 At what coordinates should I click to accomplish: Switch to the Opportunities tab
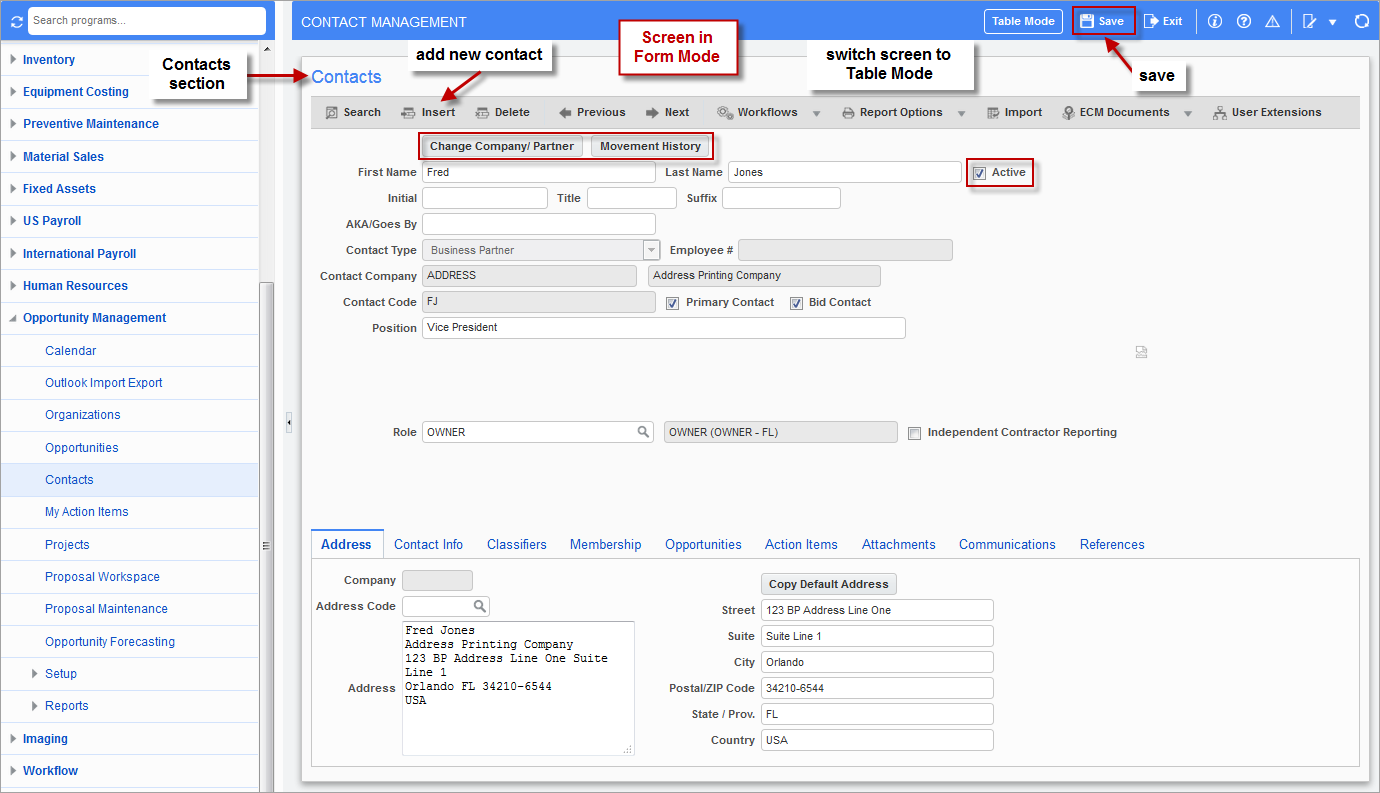click(703, 545)
